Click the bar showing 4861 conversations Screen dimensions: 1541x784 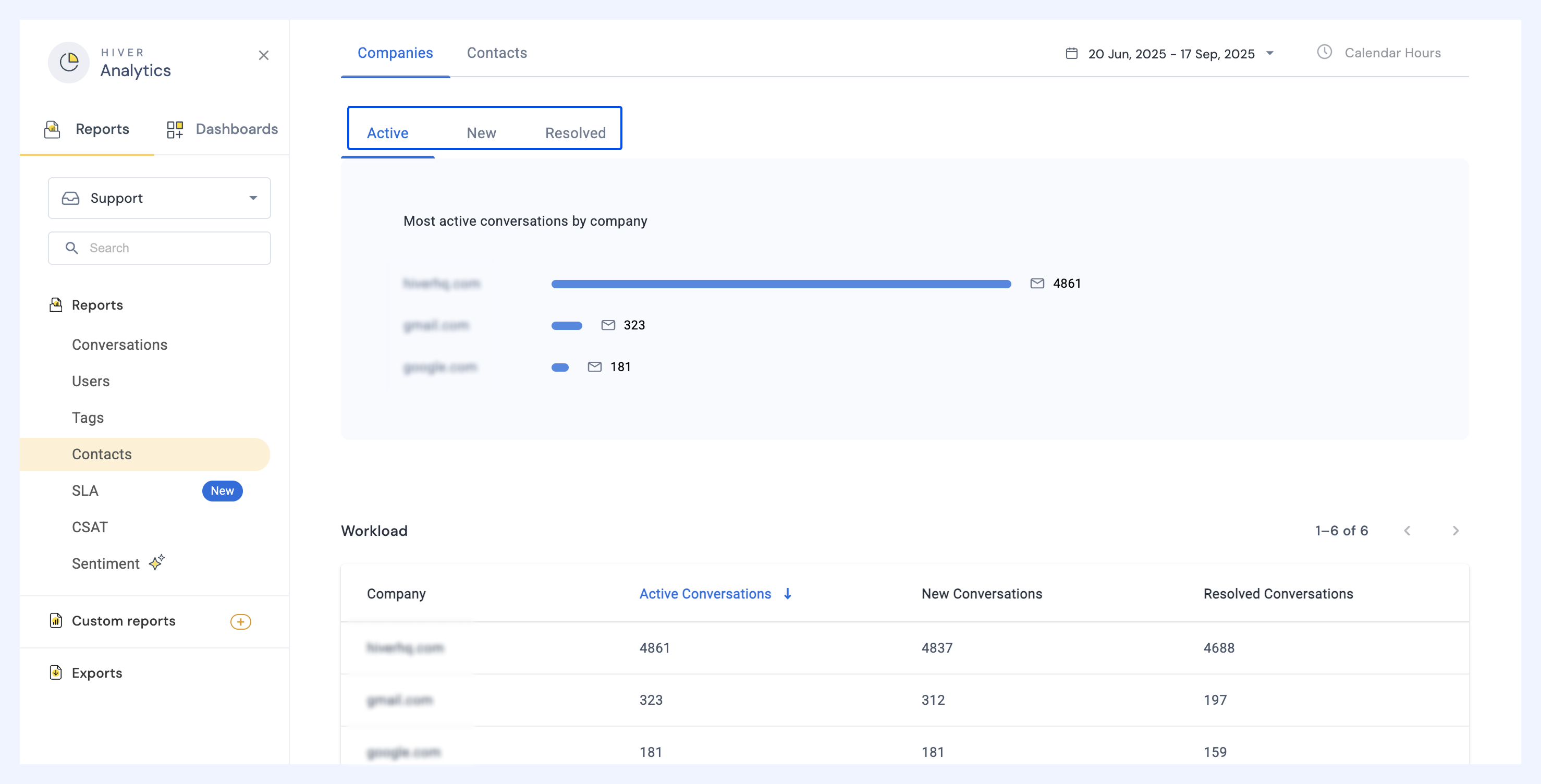781,284
